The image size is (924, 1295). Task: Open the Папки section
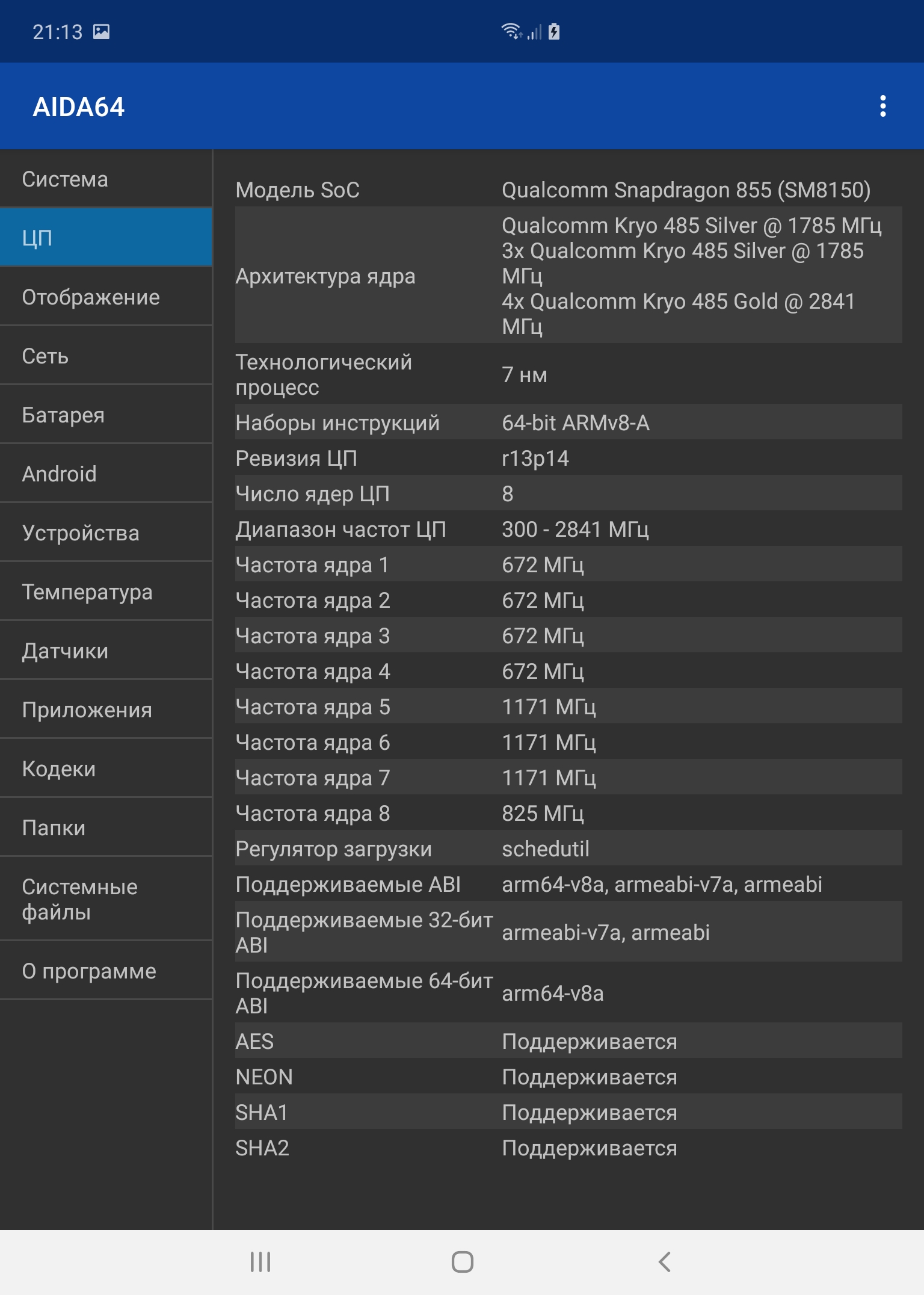click(x=106, y=827)
